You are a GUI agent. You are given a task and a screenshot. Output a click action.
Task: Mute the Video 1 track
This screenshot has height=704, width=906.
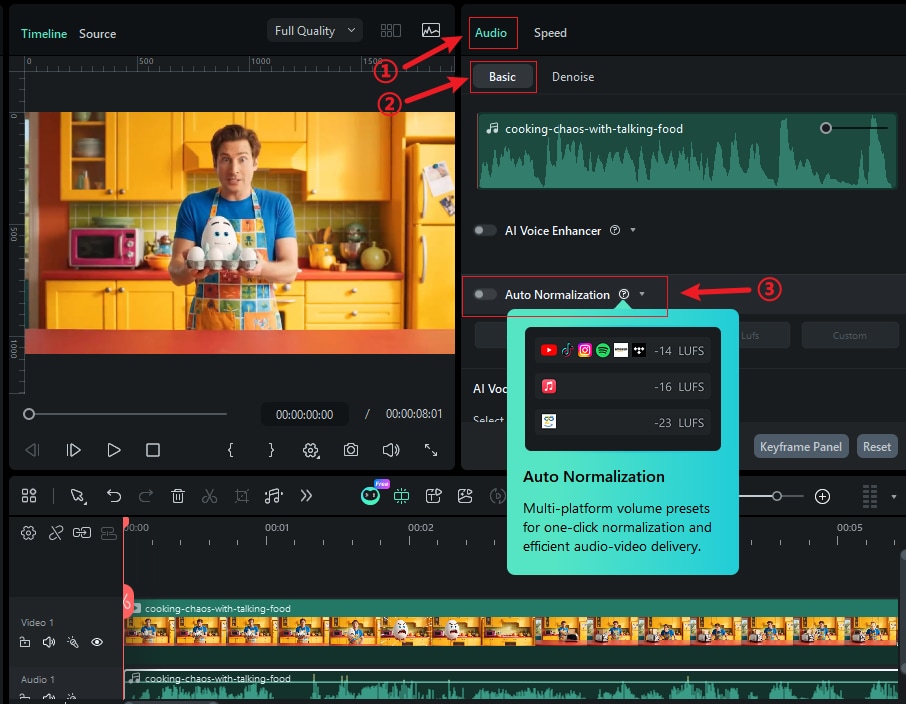49,642
